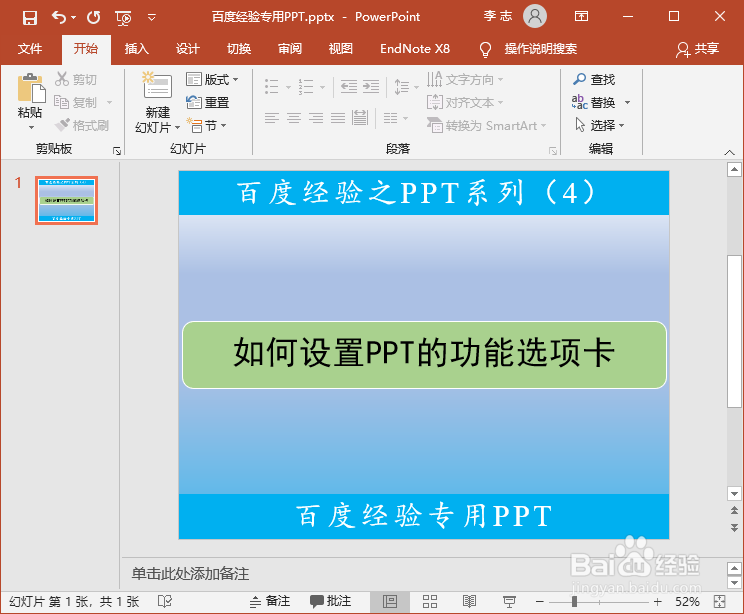Open the 版式 layout dropdown

tap(212, 79)
